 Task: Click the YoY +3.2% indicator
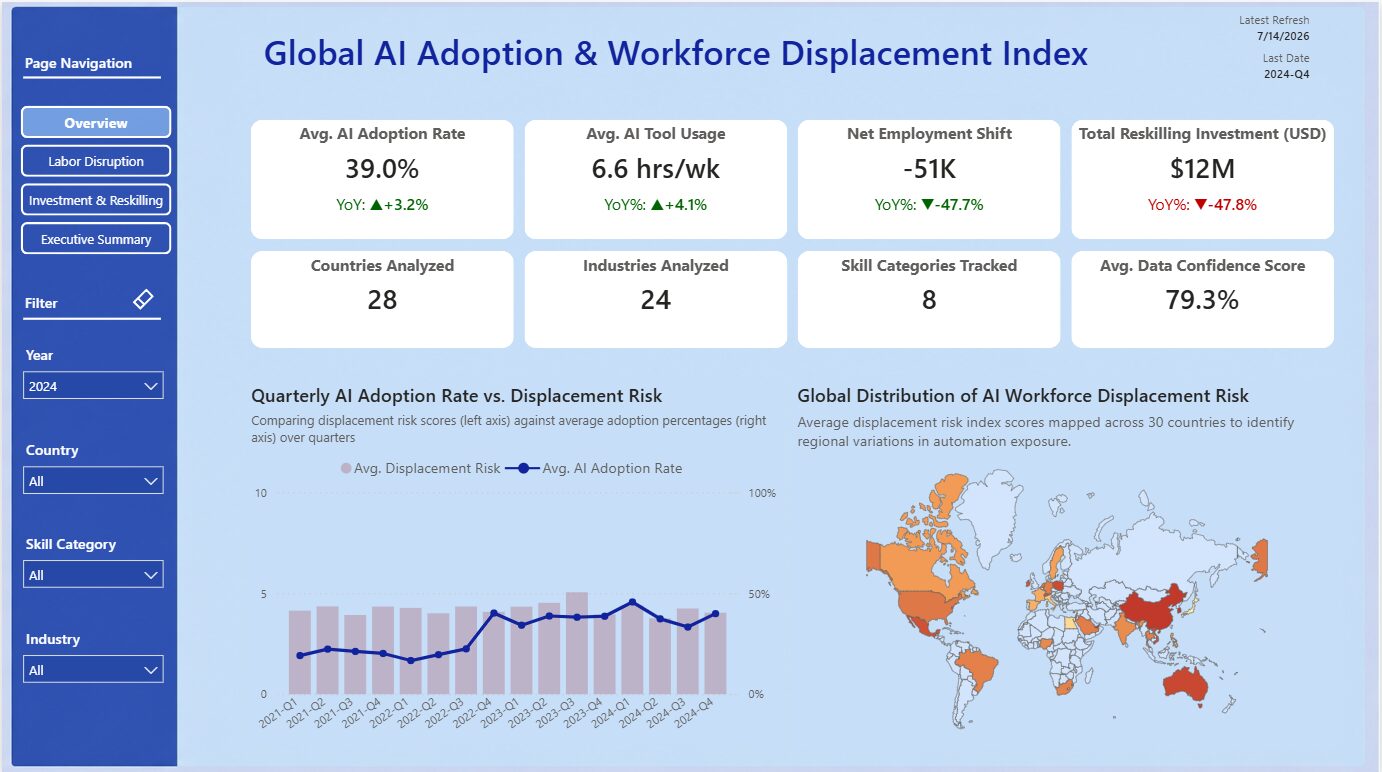pyautogui.click(x=382, y=205)
